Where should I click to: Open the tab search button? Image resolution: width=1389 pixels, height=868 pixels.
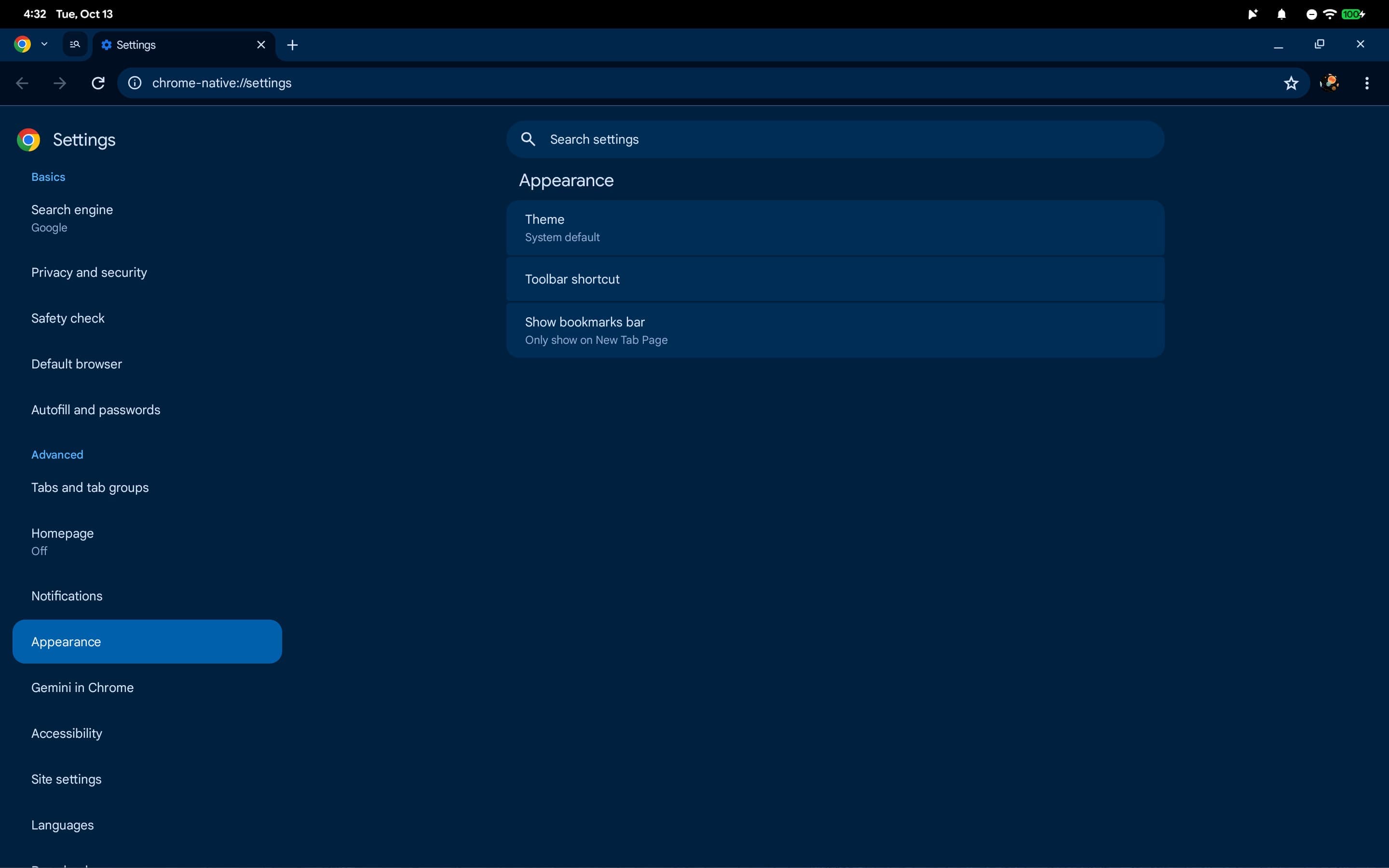(x=75, y=44)
